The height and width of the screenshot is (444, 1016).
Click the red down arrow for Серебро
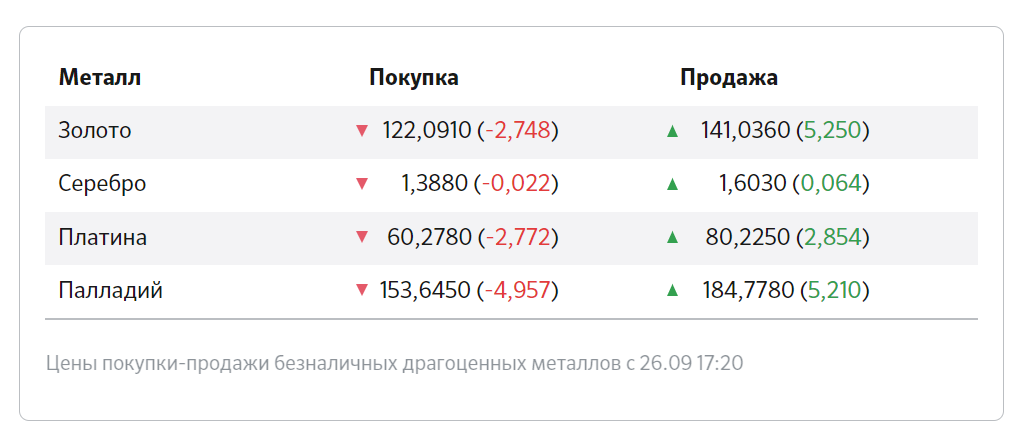point(362,184)
